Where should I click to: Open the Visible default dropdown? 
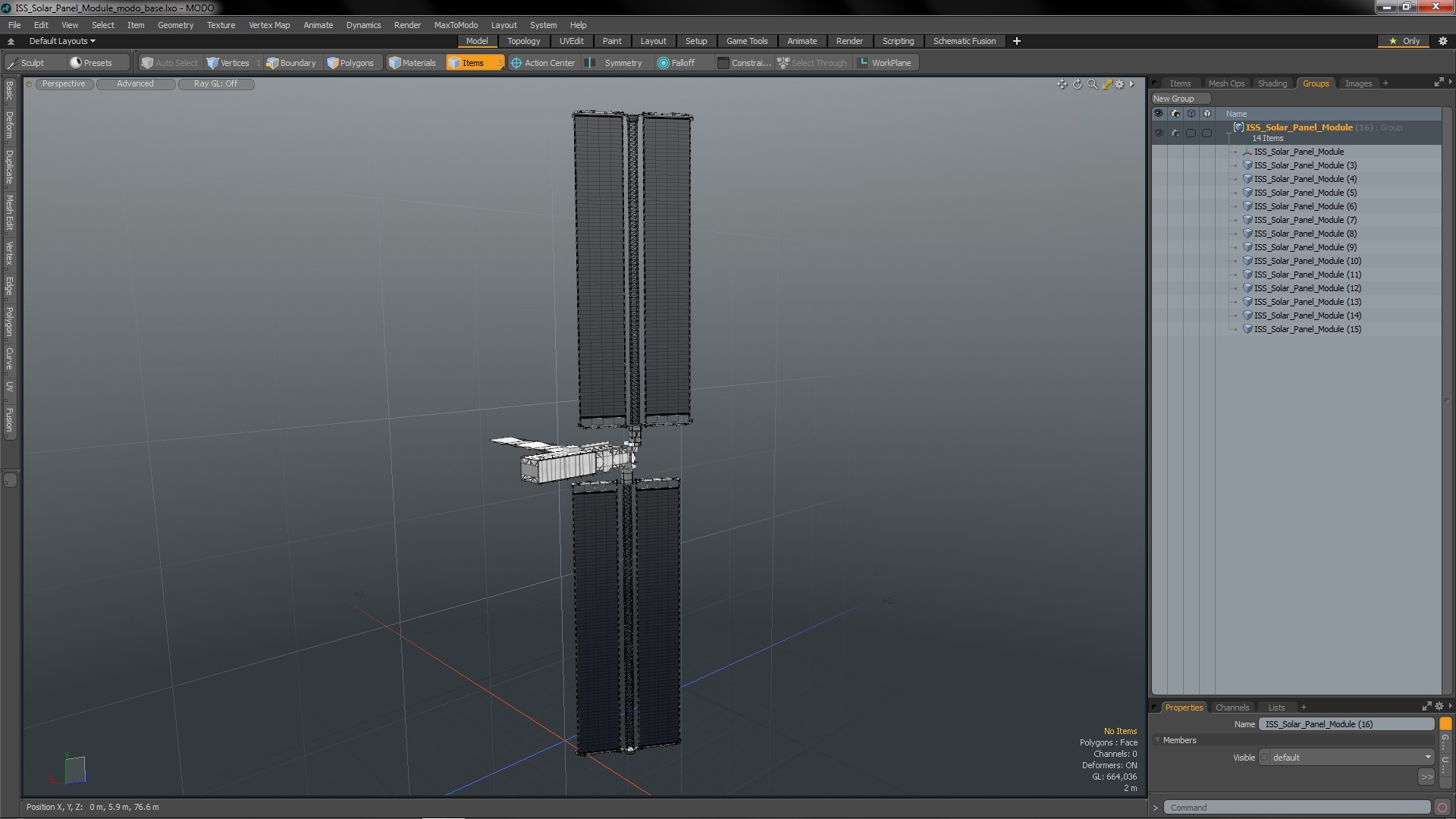click(x=1347, y=758)
